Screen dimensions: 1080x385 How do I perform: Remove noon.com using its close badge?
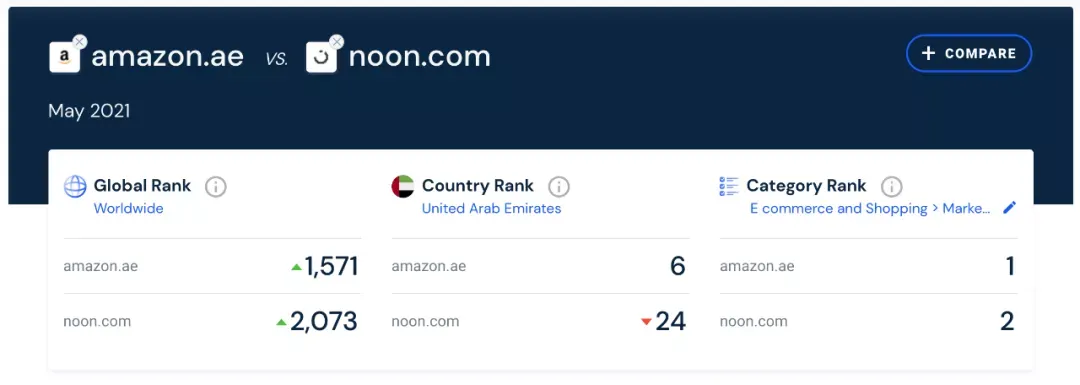point(336,42)
